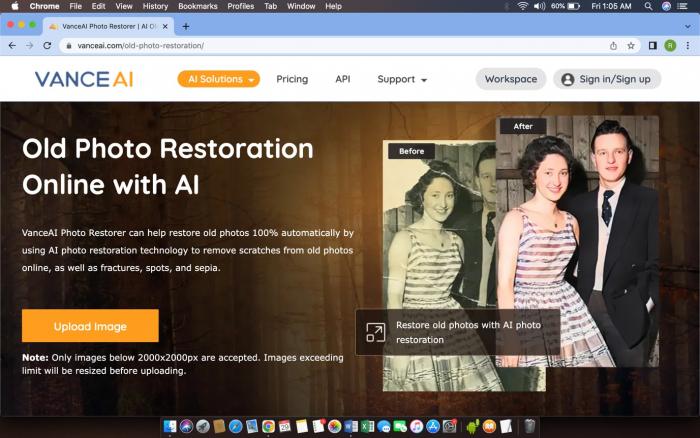Go back to the previous page
700x438 pixels.
(x=12, y=46)
